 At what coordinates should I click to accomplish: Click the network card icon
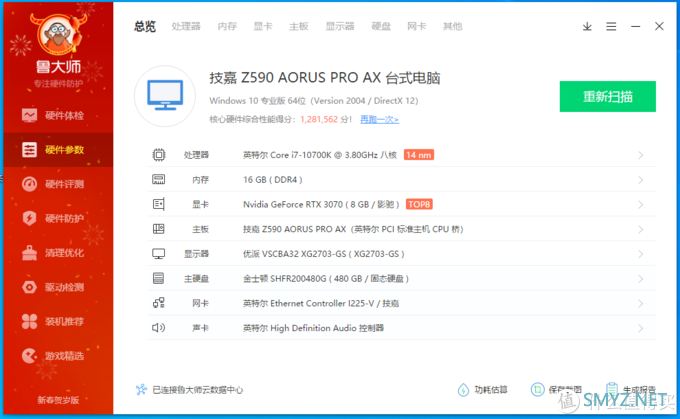(x=159, y=303)
